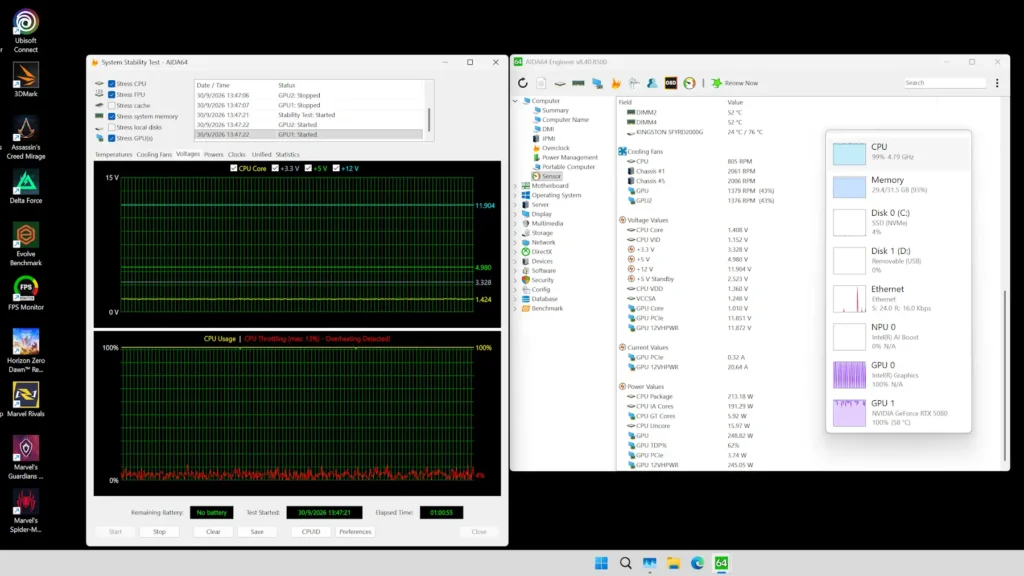Click the Refresh icon in AIDA64 toolbar
Viewport: 1024px width, 576px height.
[x=522, y=83]
